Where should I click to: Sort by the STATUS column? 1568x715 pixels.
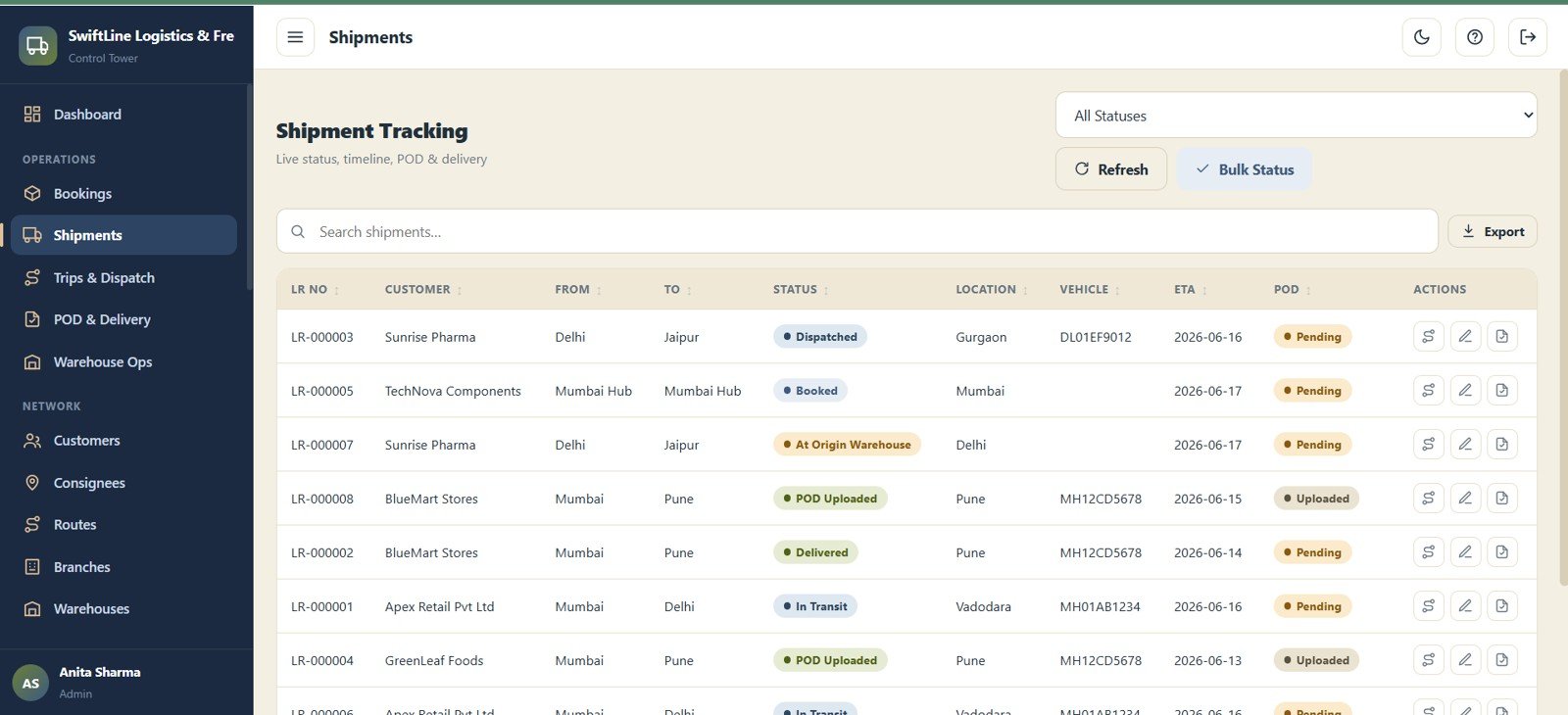[801, 290]
